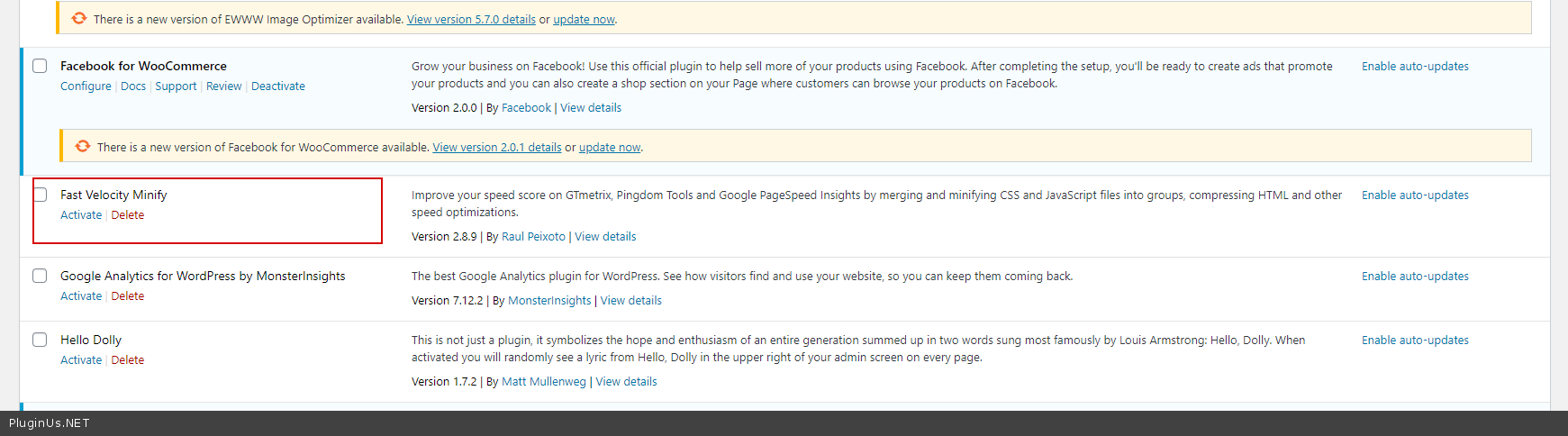Click the Facebook for WooCommerce update icon
This screenshot has width=1568, height=436.
click(83, 146)
